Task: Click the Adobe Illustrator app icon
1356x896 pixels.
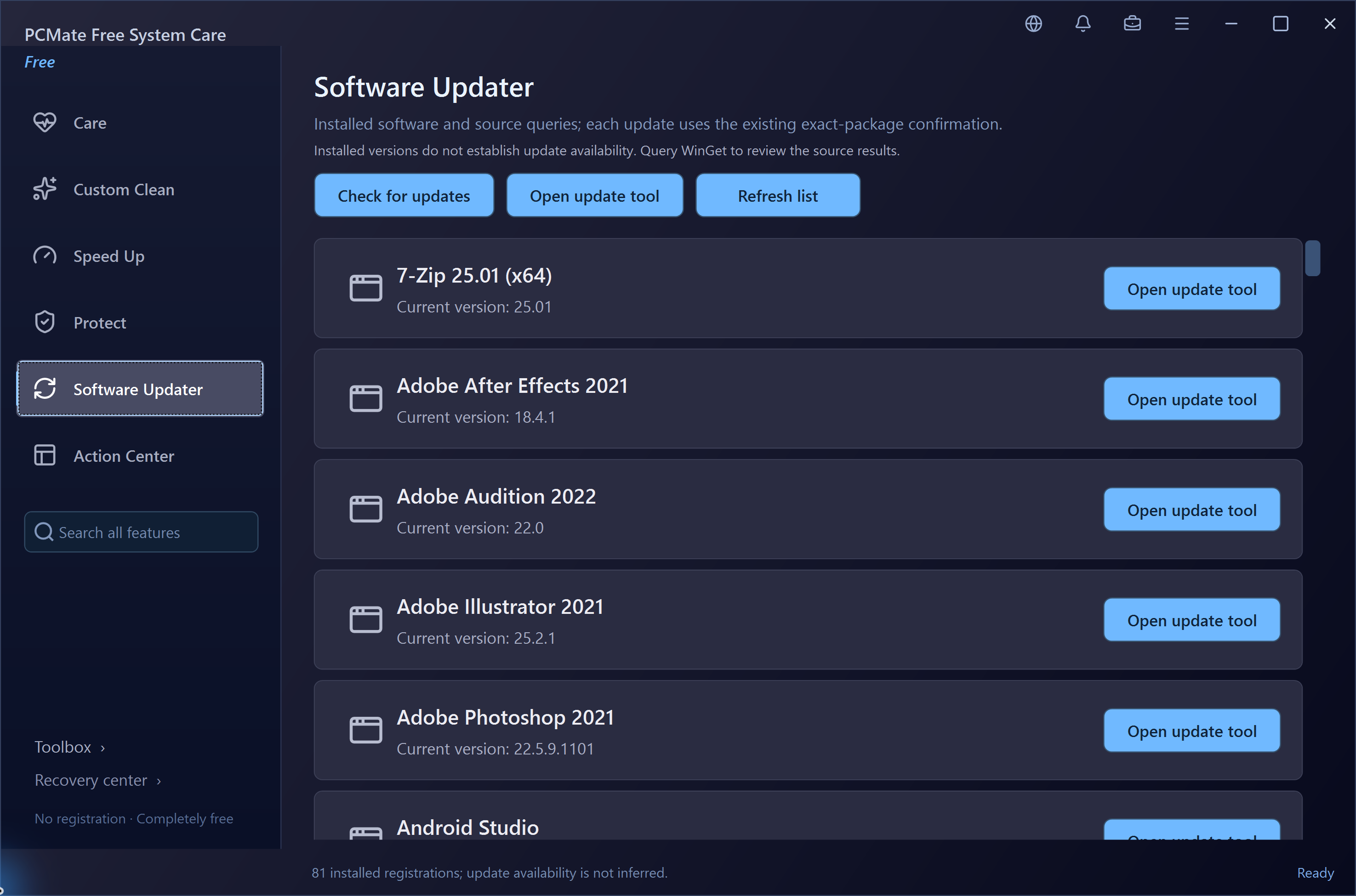Action: pyautogui.click(x=366, y=619)
